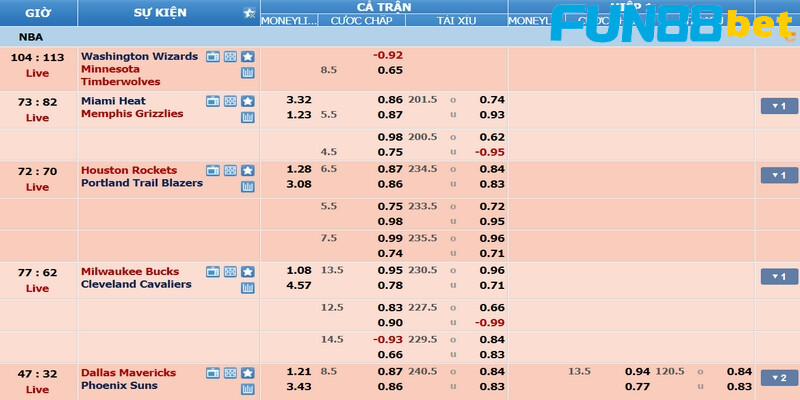
Task: Expand more bets for Milwaukee Bucks match
Action: pyautogui.click(x=779, y=276)
